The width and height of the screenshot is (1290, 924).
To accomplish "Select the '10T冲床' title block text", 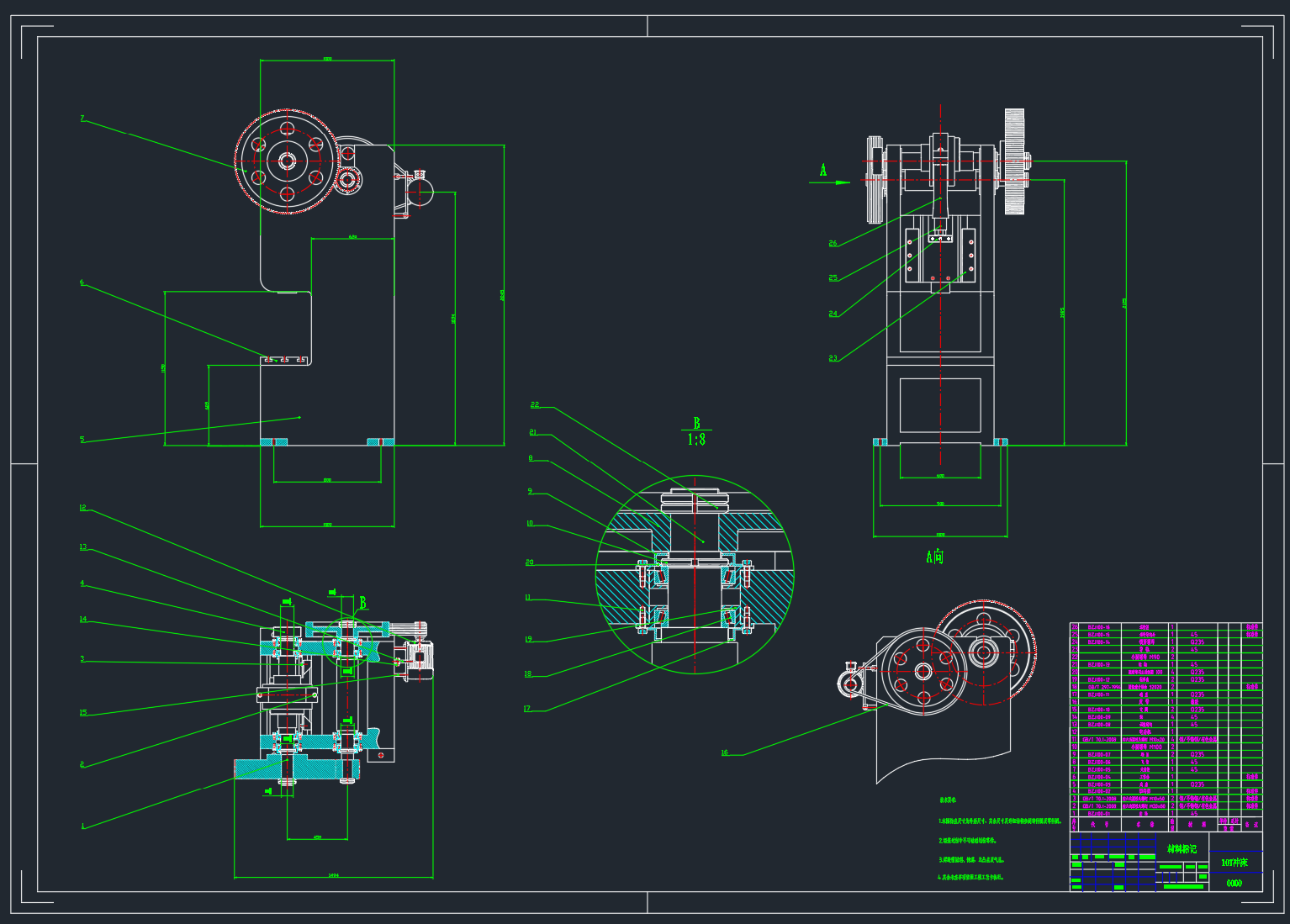I will 1234,863.
